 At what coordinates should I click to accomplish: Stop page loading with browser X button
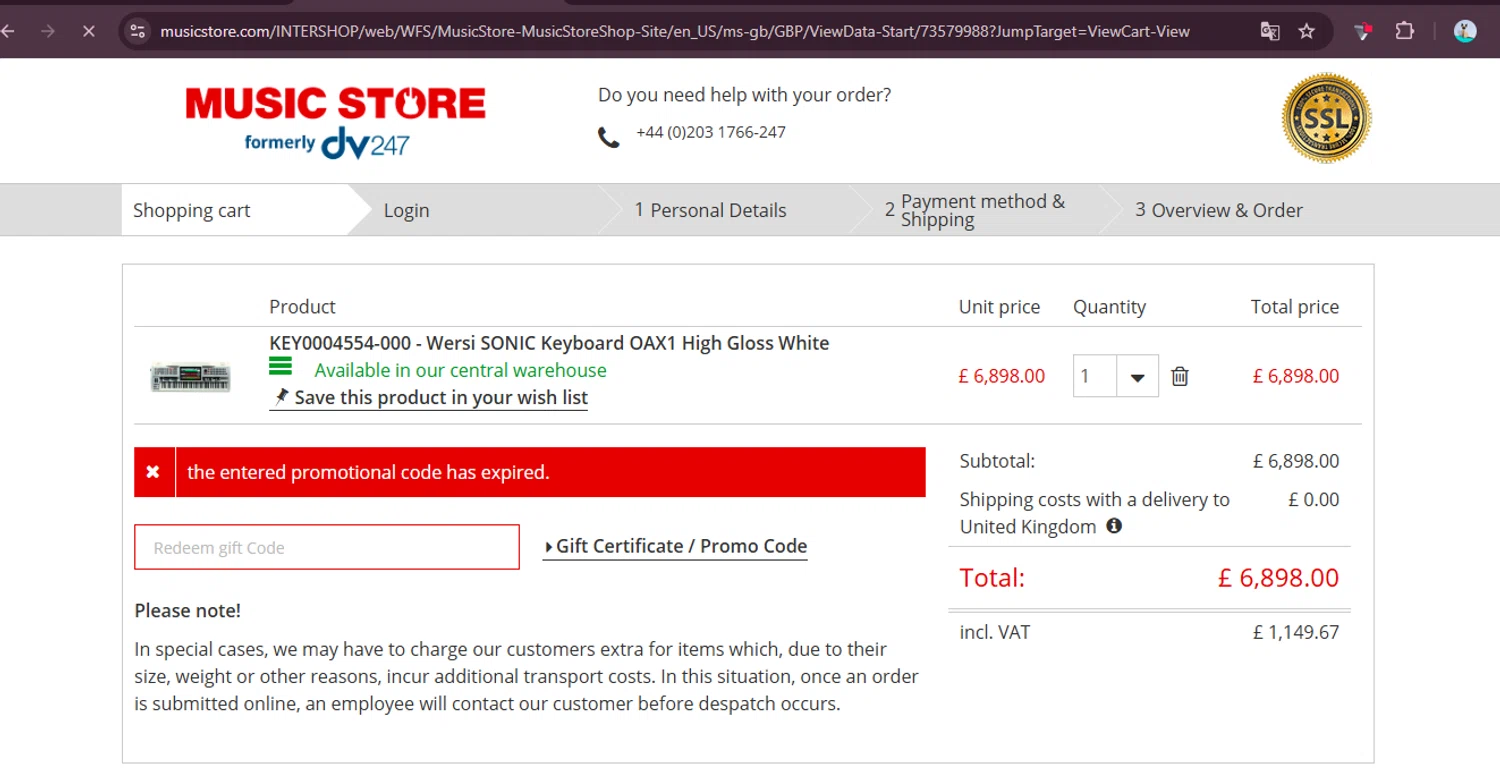(88, 31)
